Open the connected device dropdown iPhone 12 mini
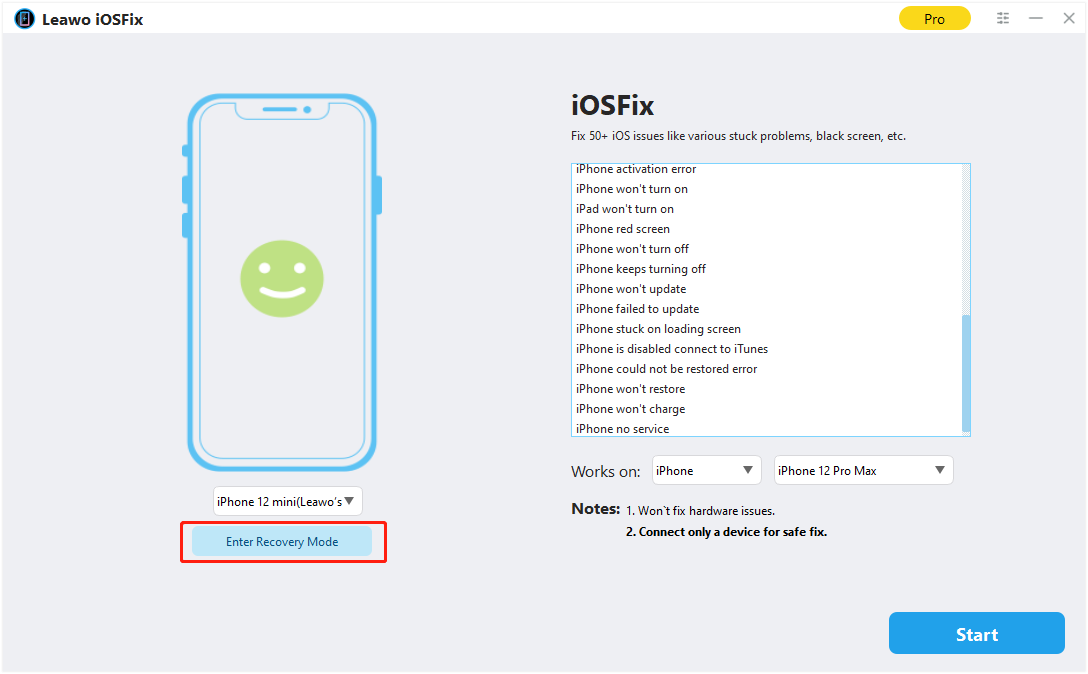 point(287,501)
